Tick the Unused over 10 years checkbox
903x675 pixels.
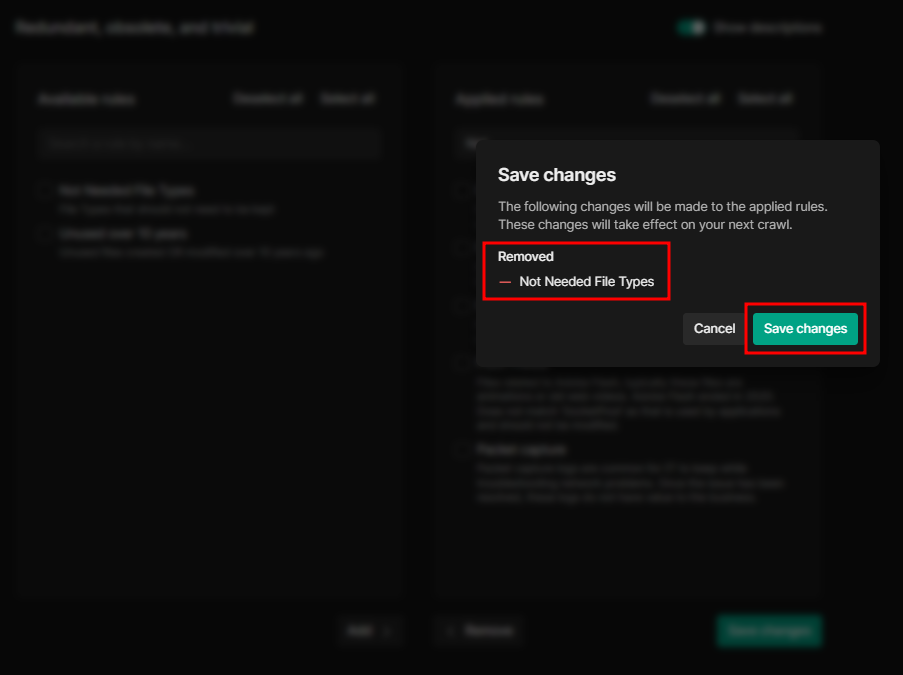pyautogui.click(x=45, y=234)
